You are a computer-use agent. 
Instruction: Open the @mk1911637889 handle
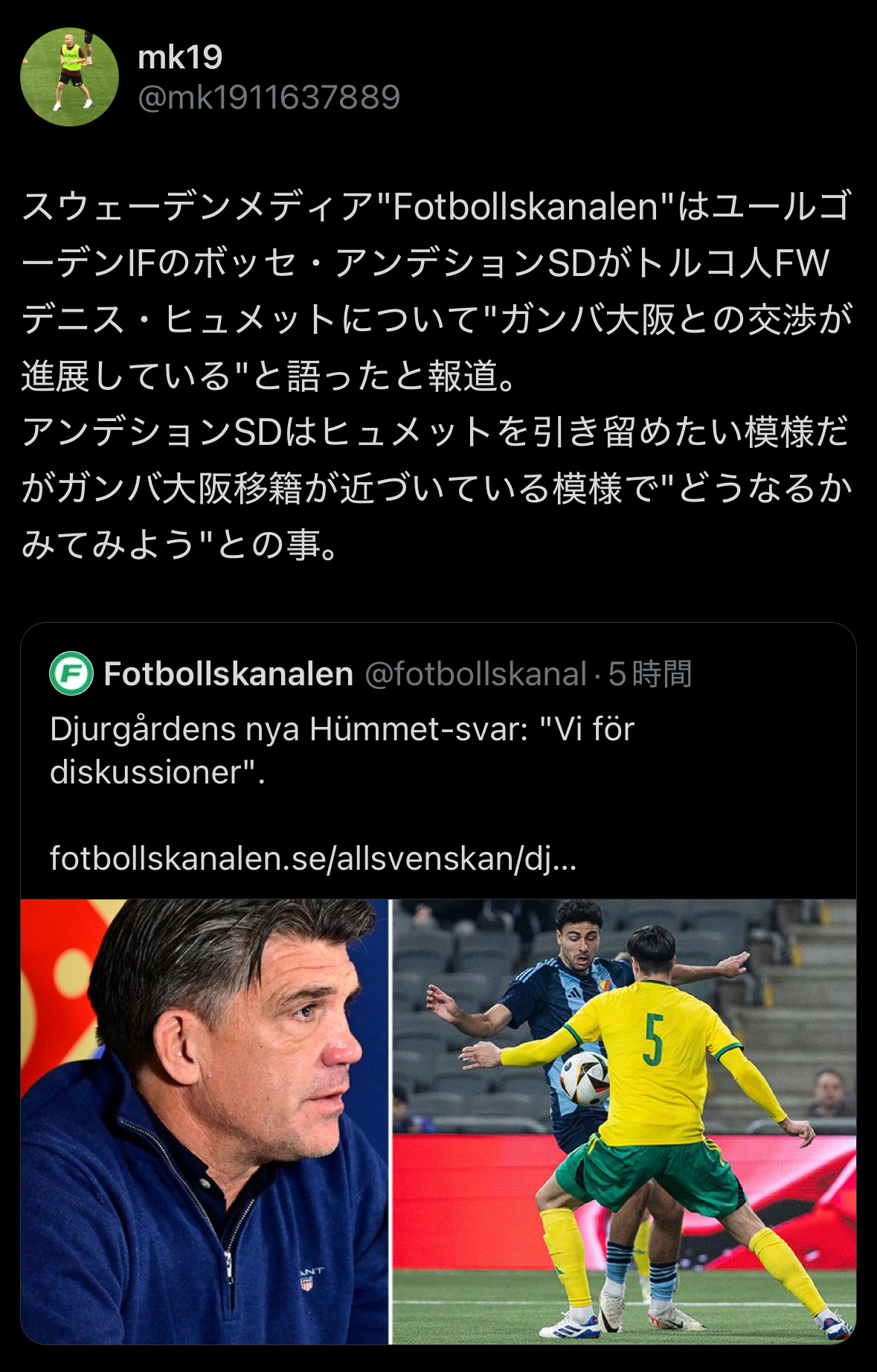(x=269, y=97)
